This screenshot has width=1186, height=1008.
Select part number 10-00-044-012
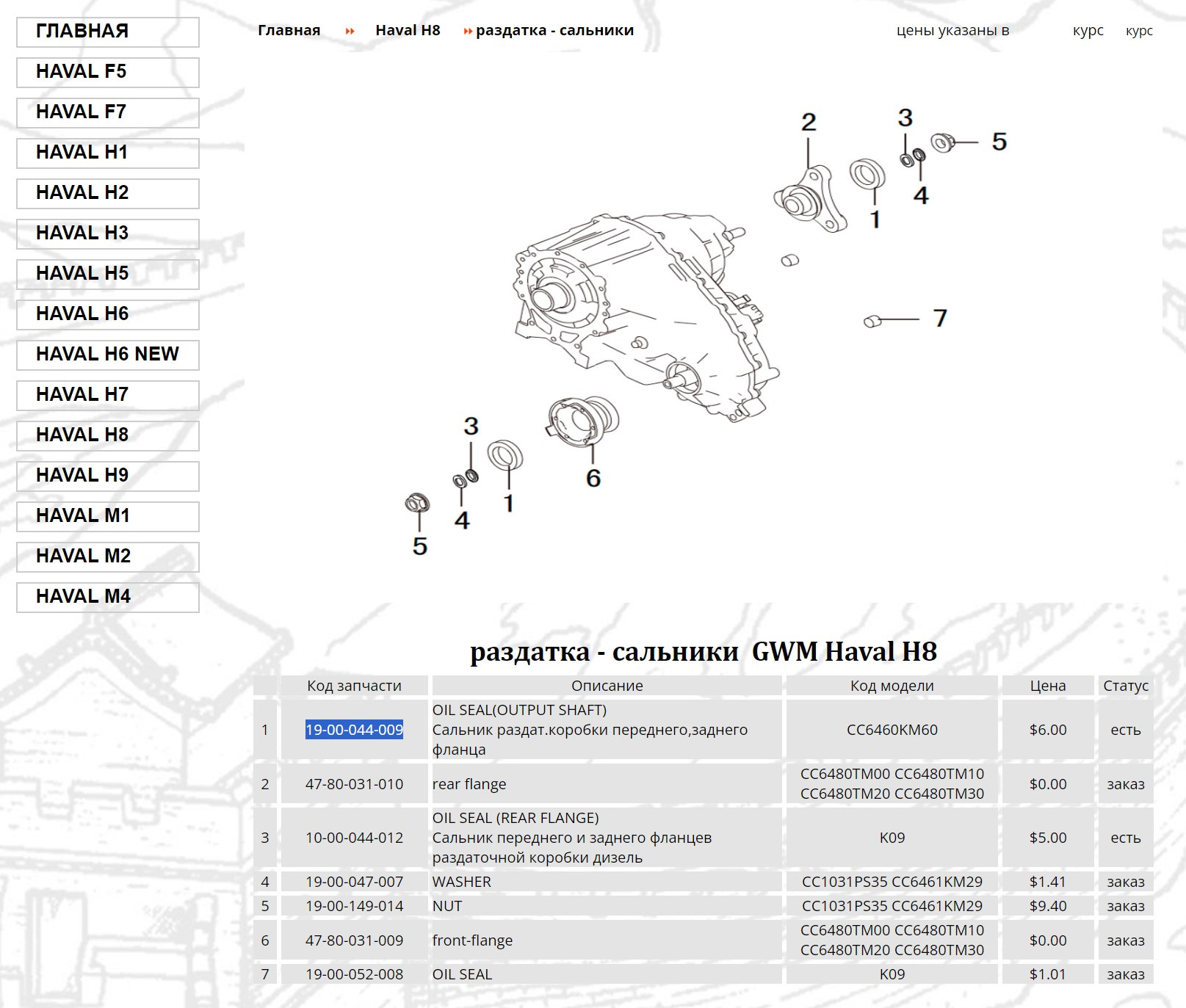[354, 838]
